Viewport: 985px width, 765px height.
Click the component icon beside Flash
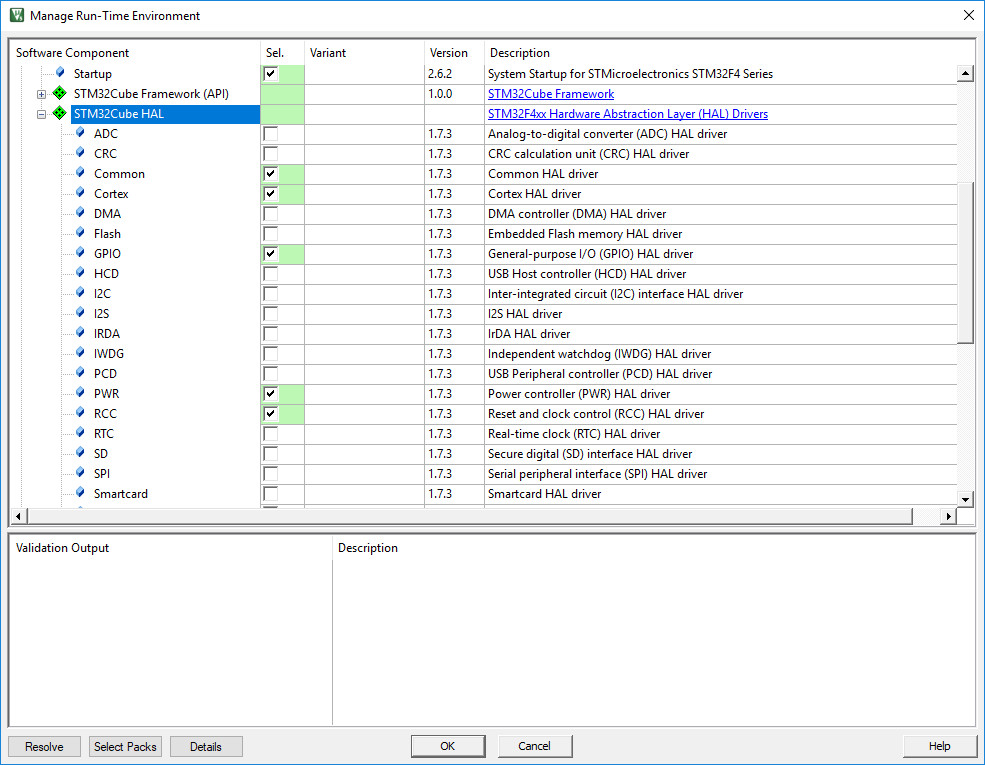pos(80,233)
